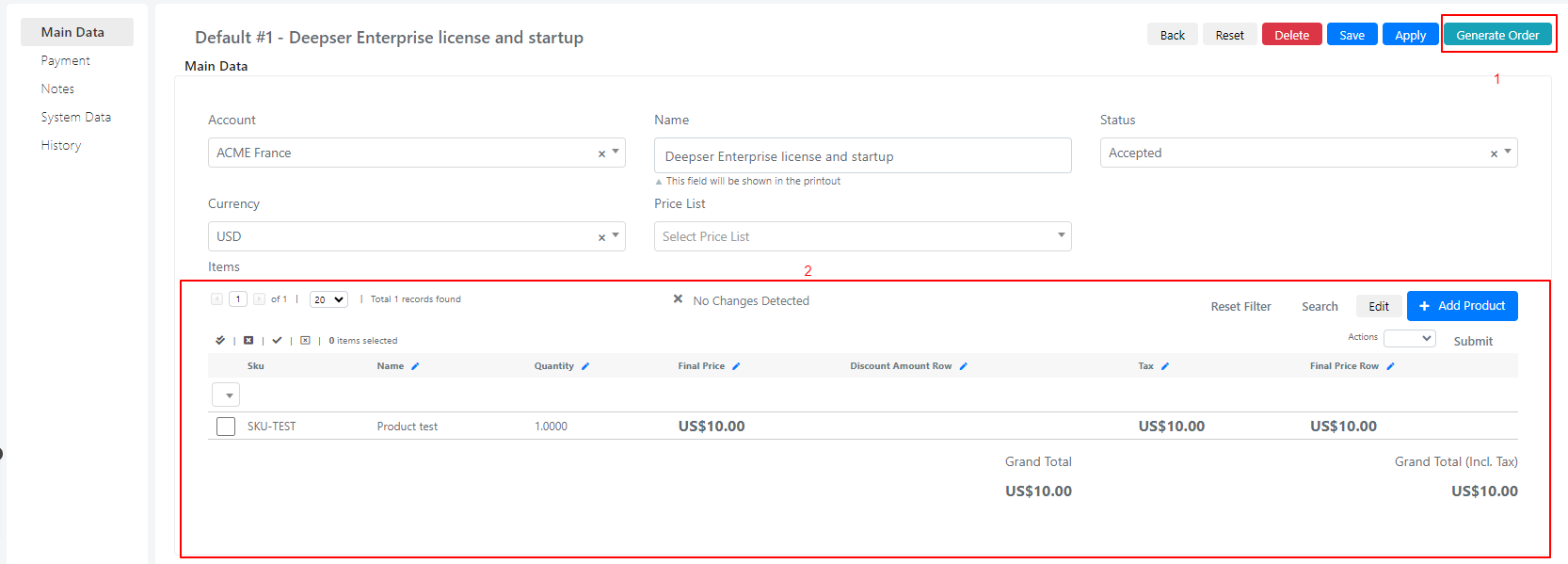Go to the Payment section
1568x564 pixels.
tap(65, 60)
